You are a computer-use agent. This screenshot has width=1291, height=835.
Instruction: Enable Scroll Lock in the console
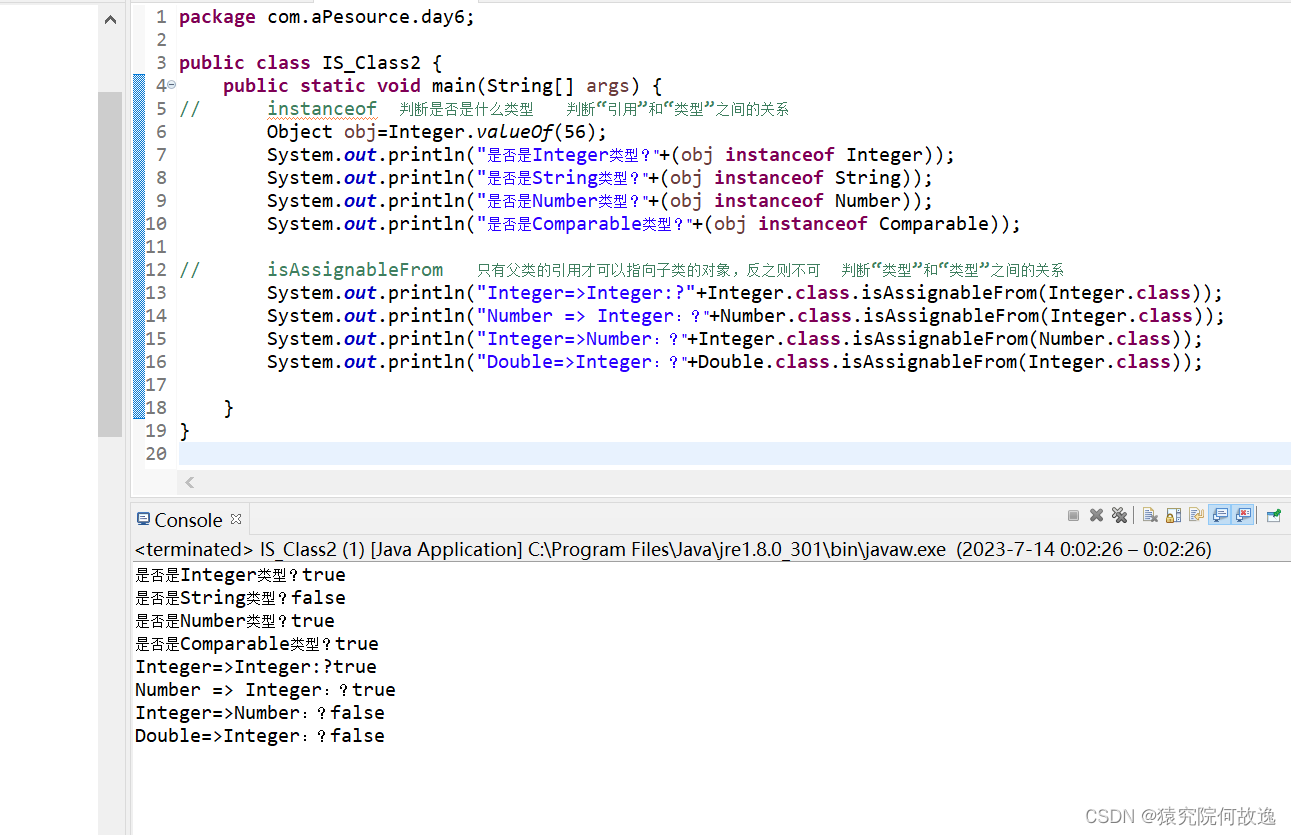[x=1172, y=514]
